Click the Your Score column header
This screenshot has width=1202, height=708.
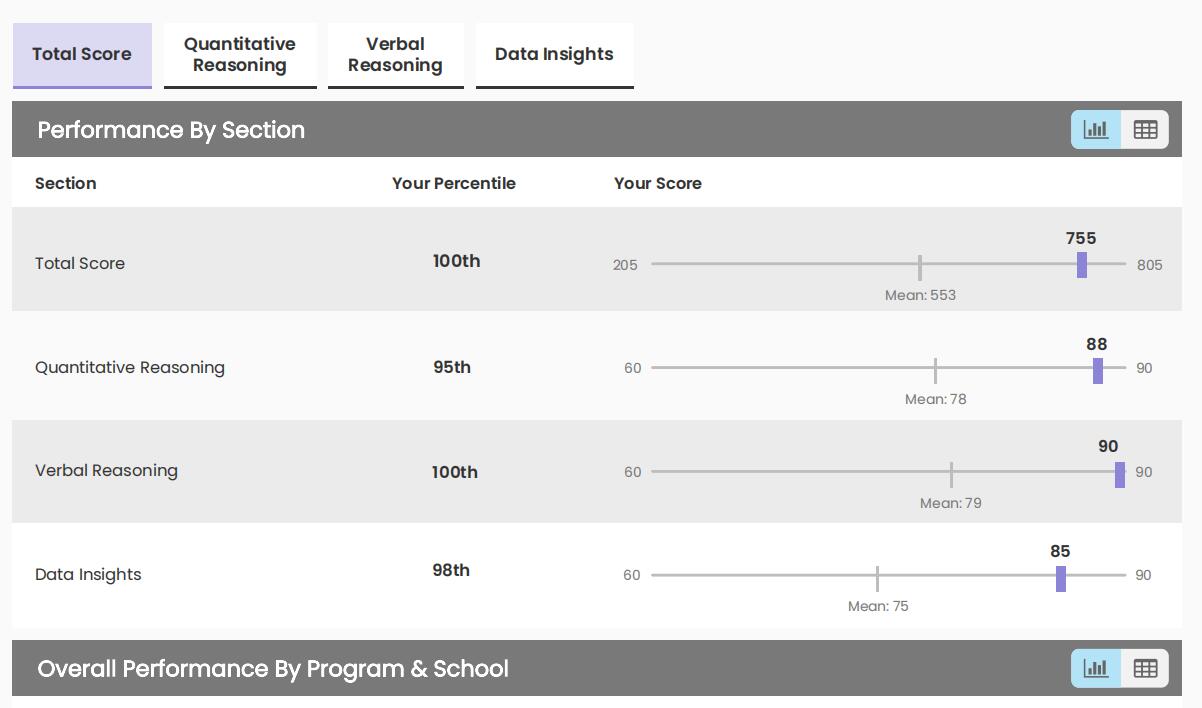(x=658, y=184)
